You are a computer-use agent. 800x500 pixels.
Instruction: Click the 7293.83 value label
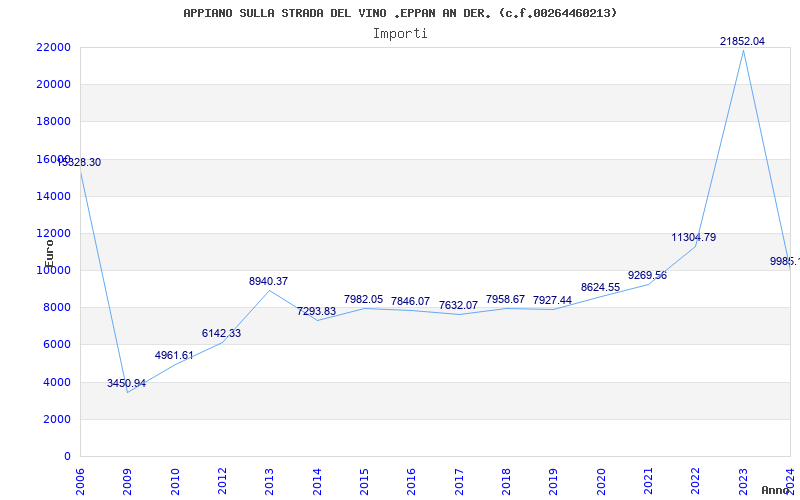(316, 311)
